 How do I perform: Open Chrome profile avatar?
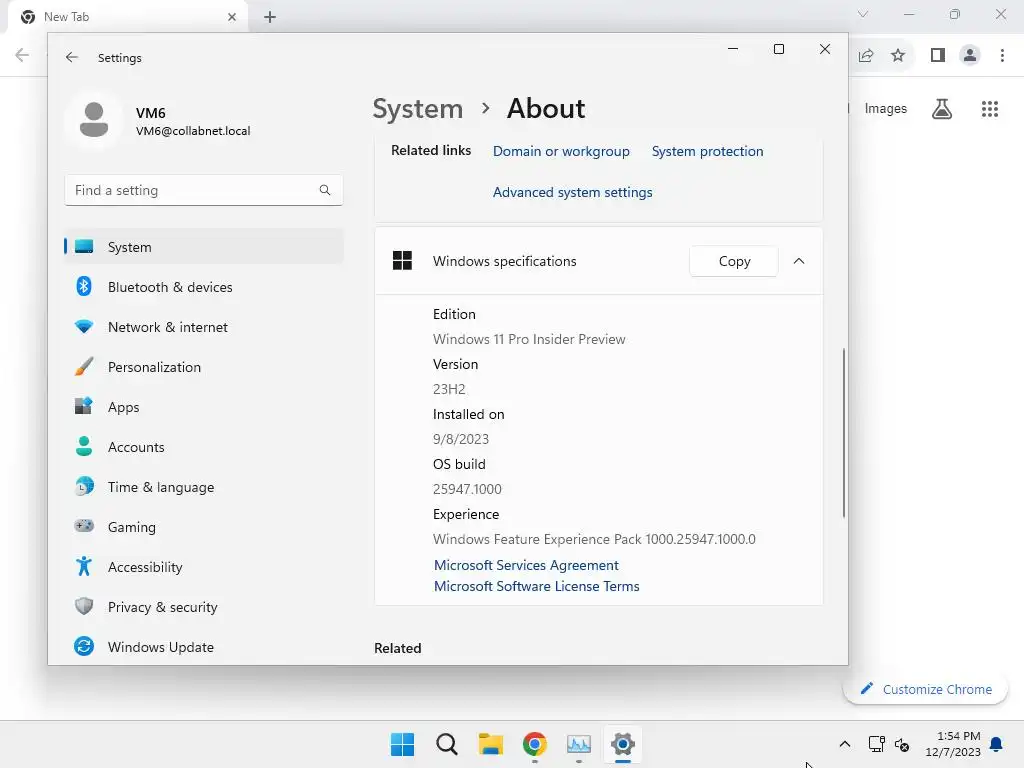pyautogui.click(x=970, y=56)
